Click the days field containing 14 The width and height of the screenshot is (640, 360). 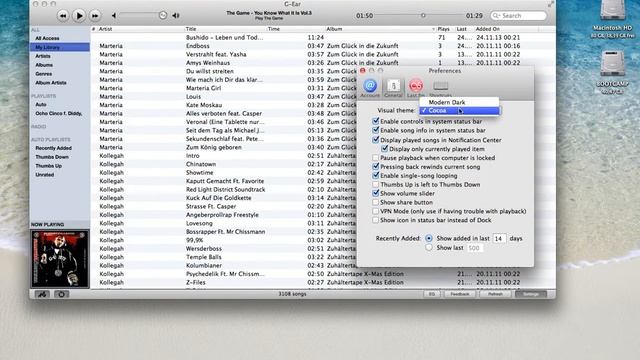click(499, 238)
